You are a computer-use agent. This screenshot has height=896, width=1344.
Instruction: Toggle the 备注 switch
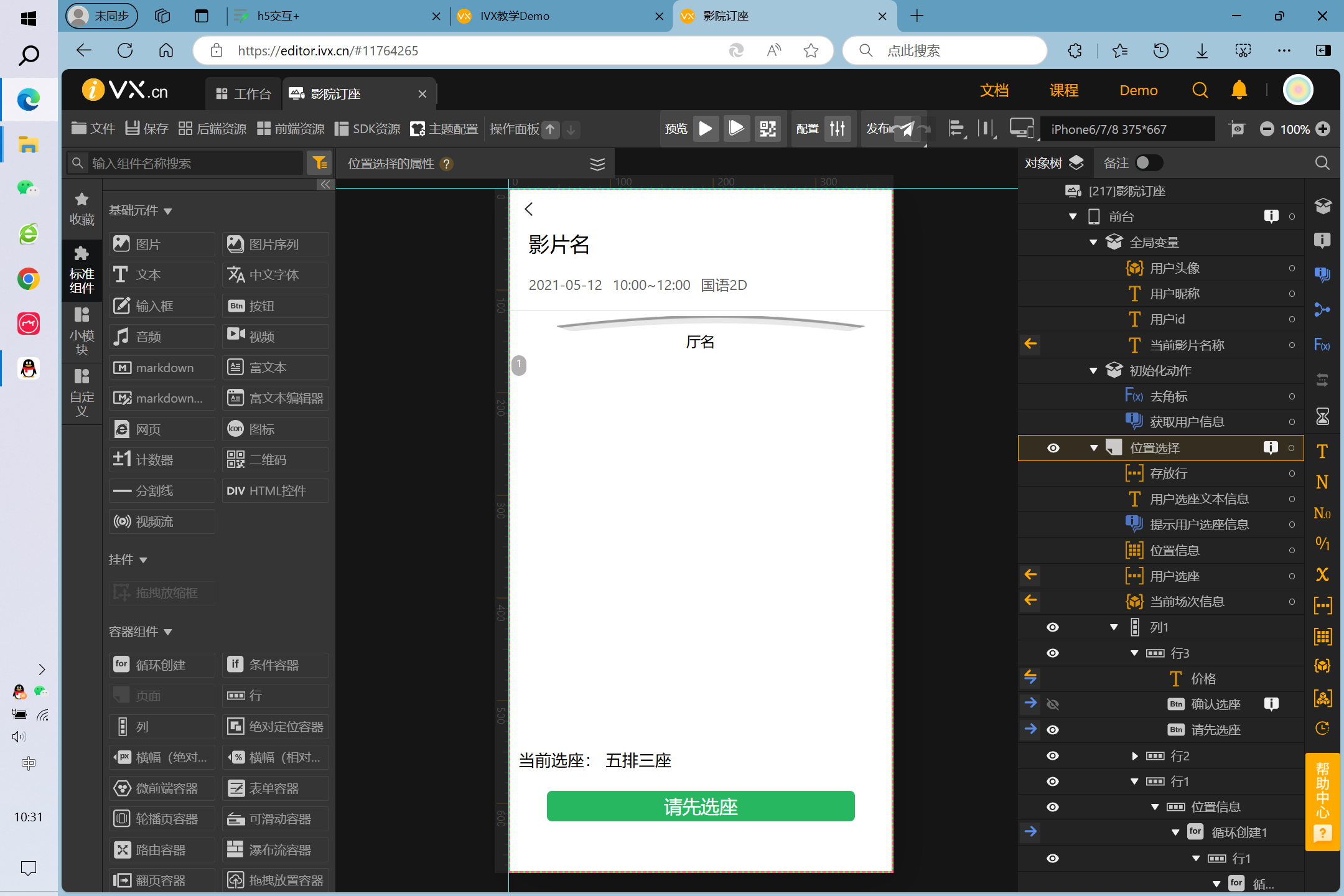click(x=1148, y=163)
